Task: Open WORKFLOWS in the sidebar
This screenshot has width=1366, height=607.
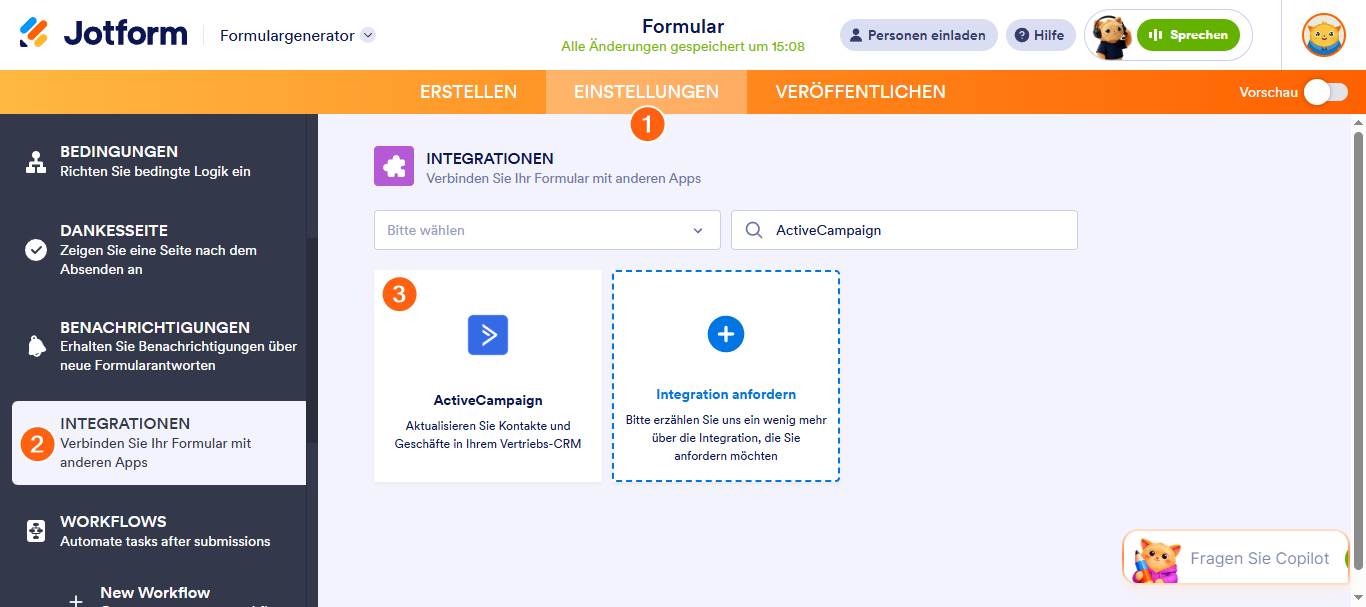Action: coord(159,531)
